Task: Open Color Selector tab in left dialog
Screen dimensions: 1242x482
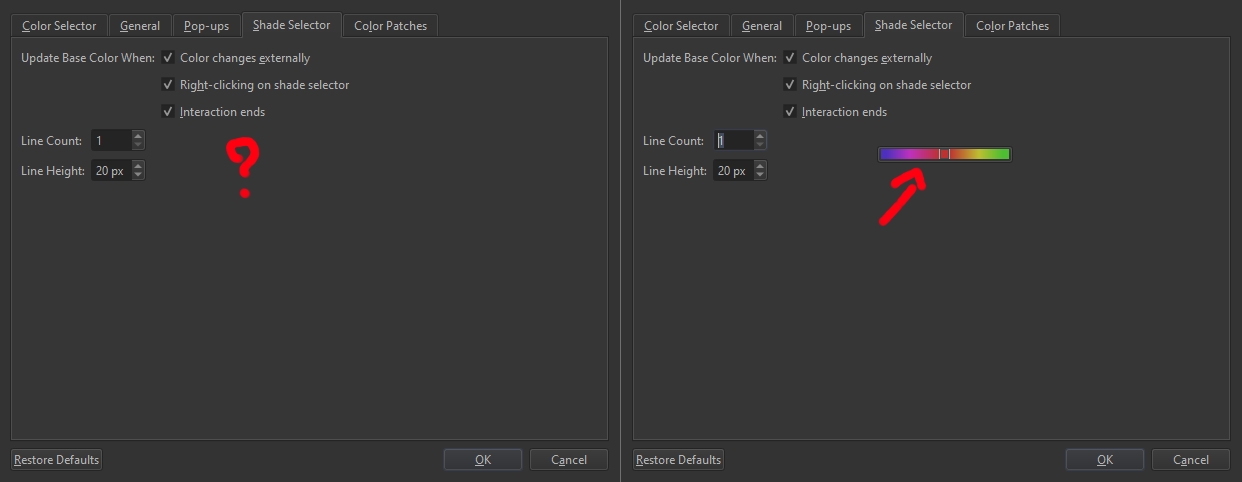Action: coord(60,26)
